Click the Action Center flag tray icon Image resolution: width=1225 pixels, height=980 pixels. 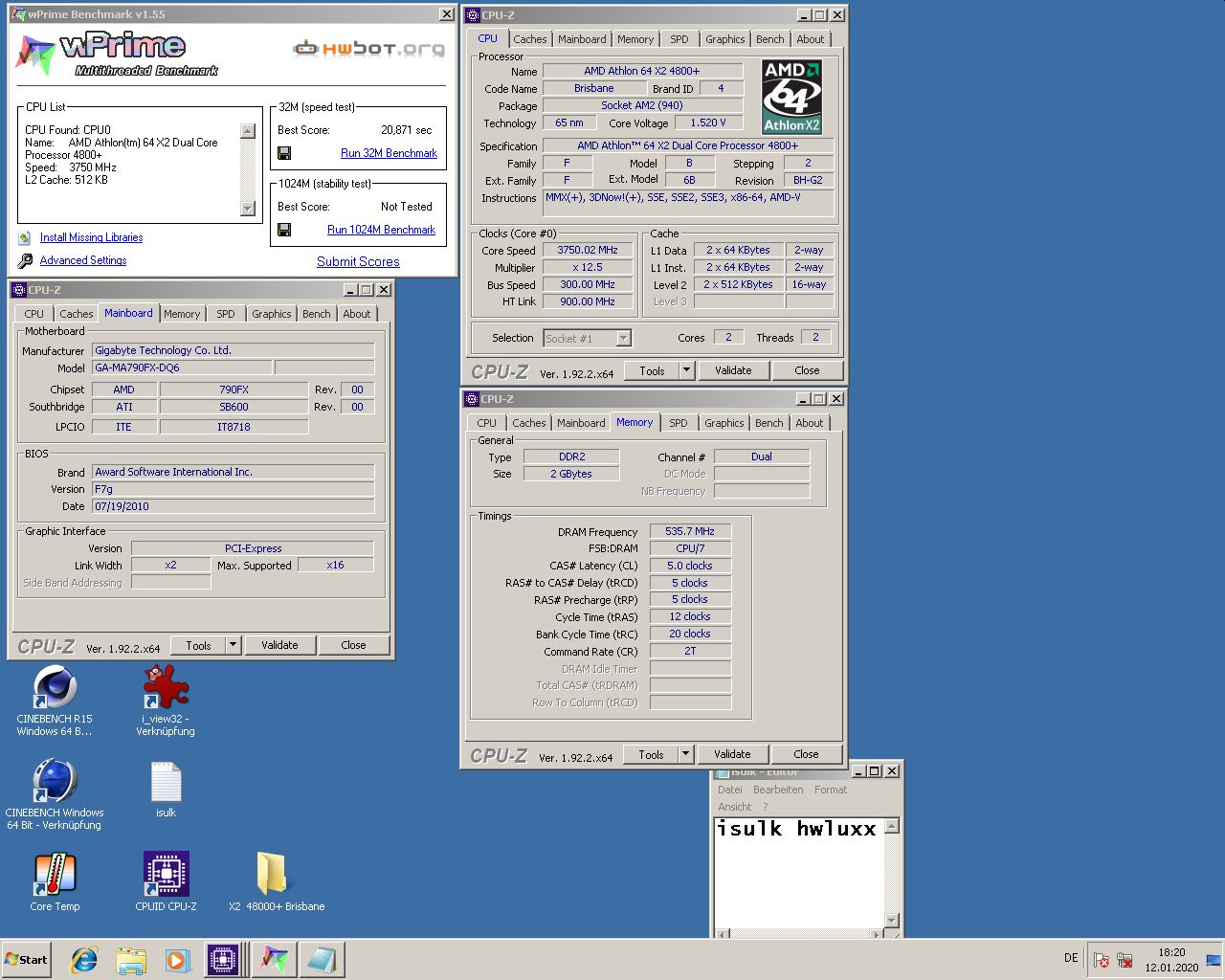point(1102,960)
